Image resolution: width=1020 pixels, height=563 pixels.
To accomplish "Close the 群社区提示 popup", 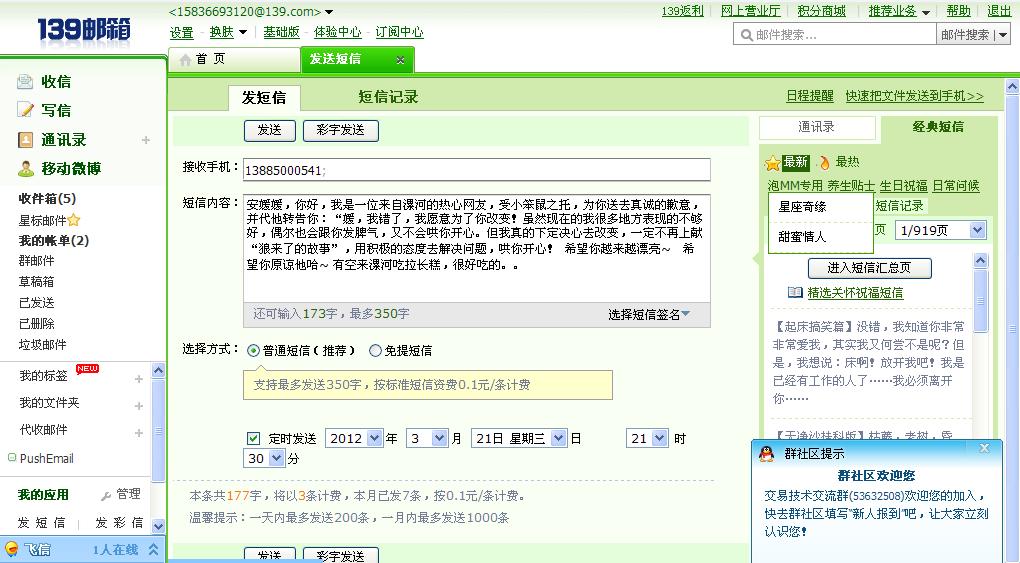I will 984,448.
